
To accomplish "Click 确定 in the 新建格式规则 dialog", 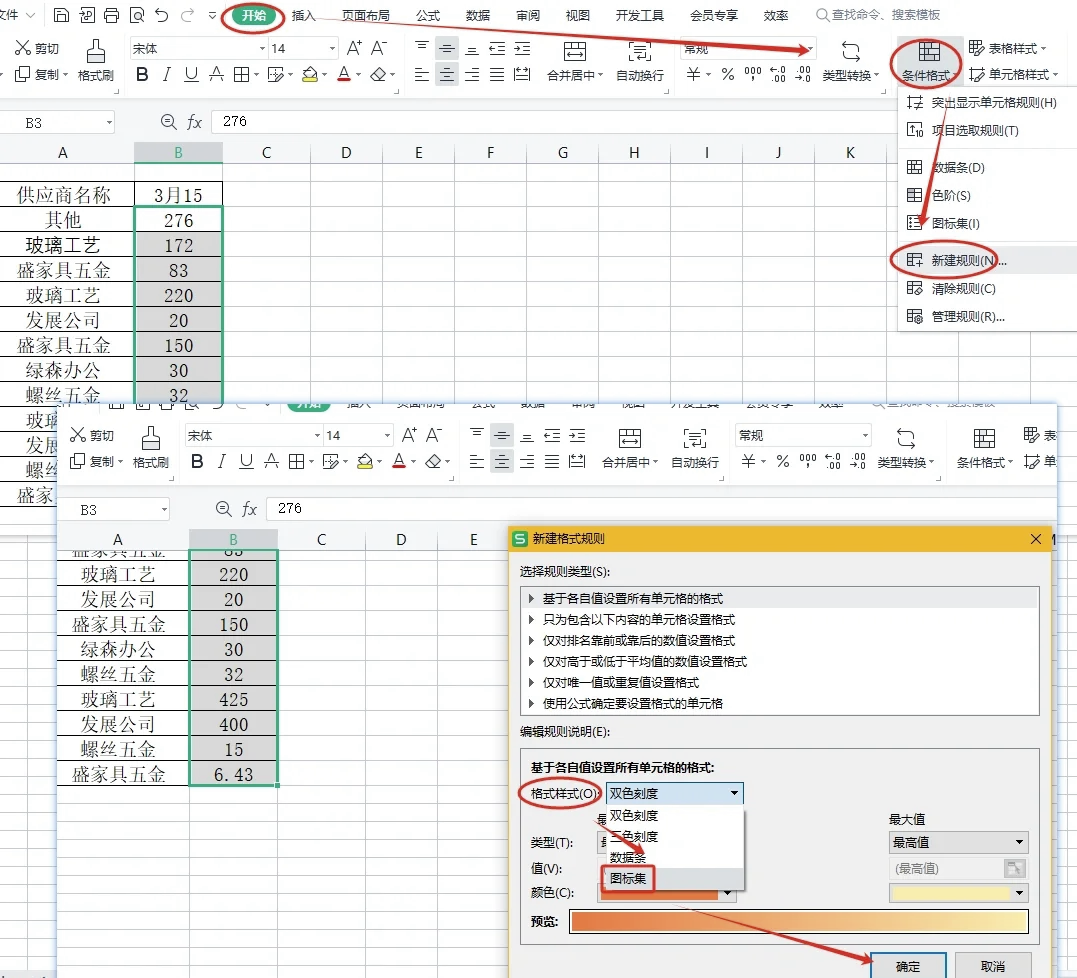I will (908, 966).
